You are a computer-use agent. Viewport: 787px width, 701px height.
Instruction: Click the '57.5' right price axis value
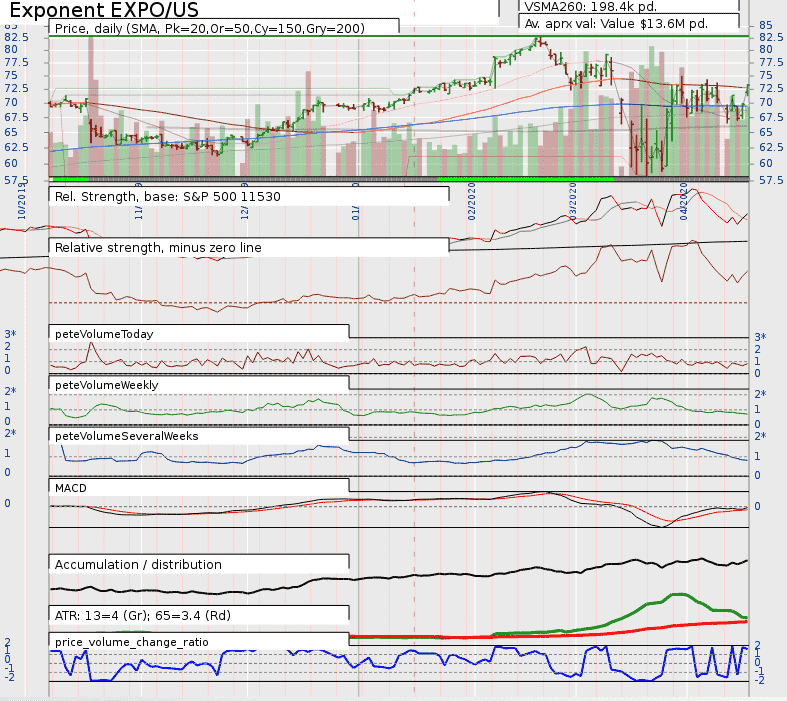[771, 180]
